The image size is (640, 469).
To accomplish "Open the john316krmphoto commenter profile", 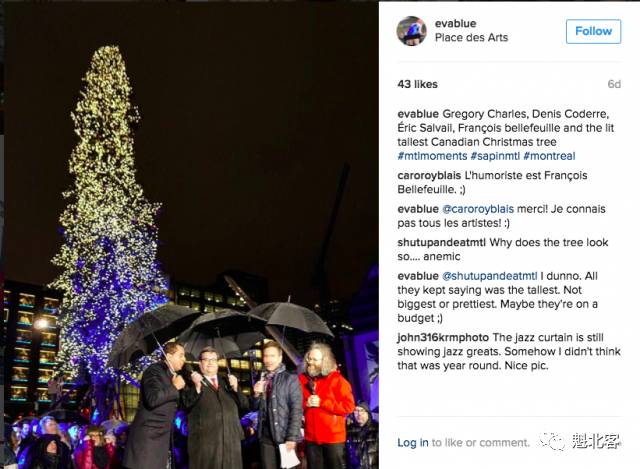I will coord(443,338).
